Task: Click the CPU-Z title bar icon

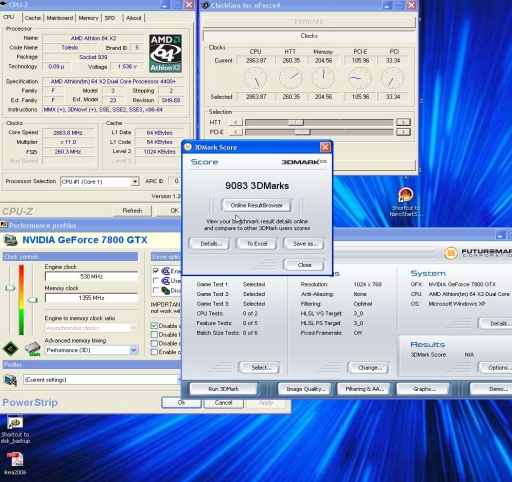Action: (4, 5)
